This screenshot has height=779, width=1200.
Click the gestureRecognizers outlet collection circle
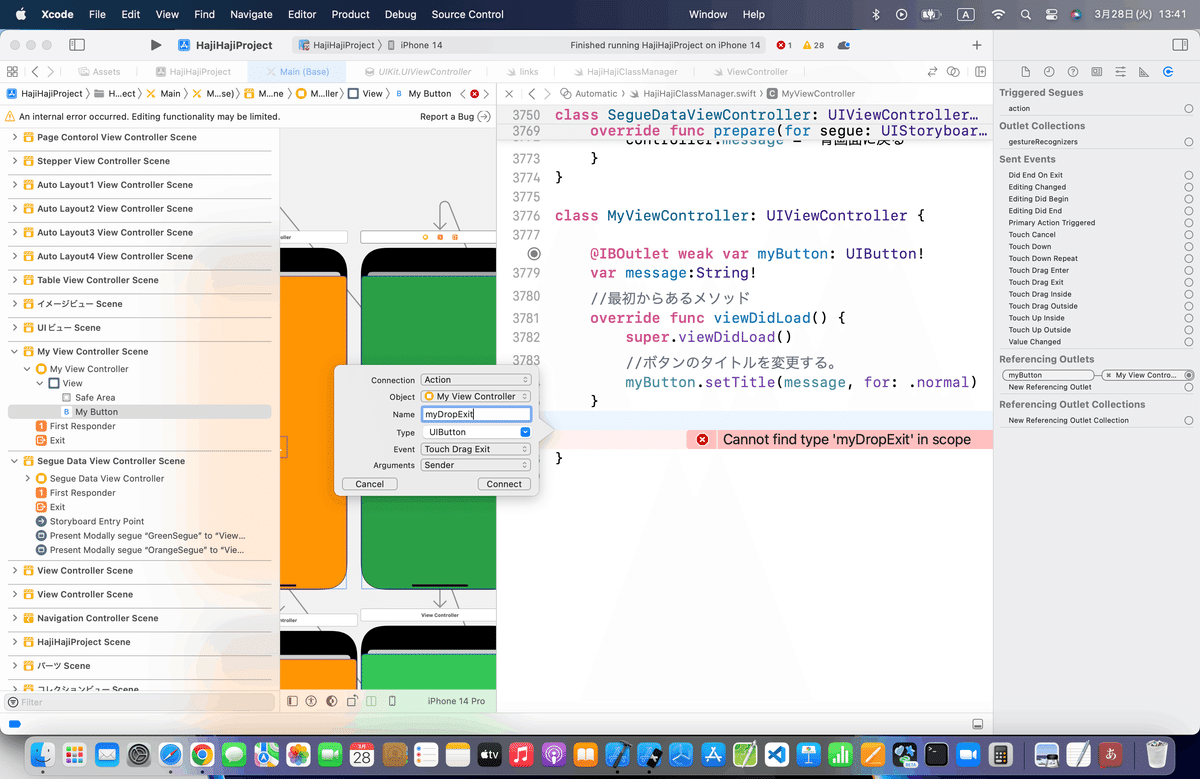(x=1188, y=142)
